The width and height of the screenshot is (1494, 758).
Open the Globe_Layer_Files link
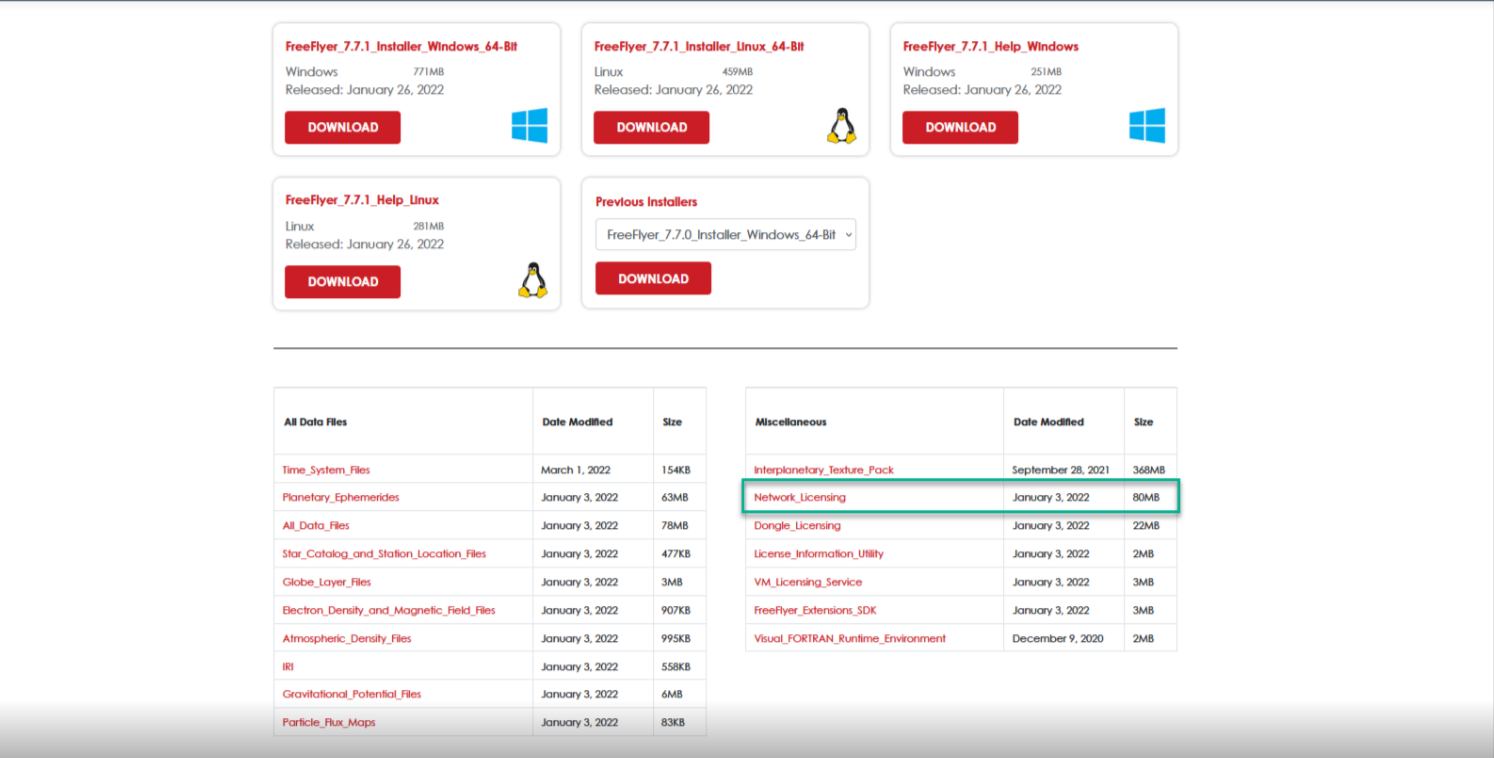click(327, 582)
